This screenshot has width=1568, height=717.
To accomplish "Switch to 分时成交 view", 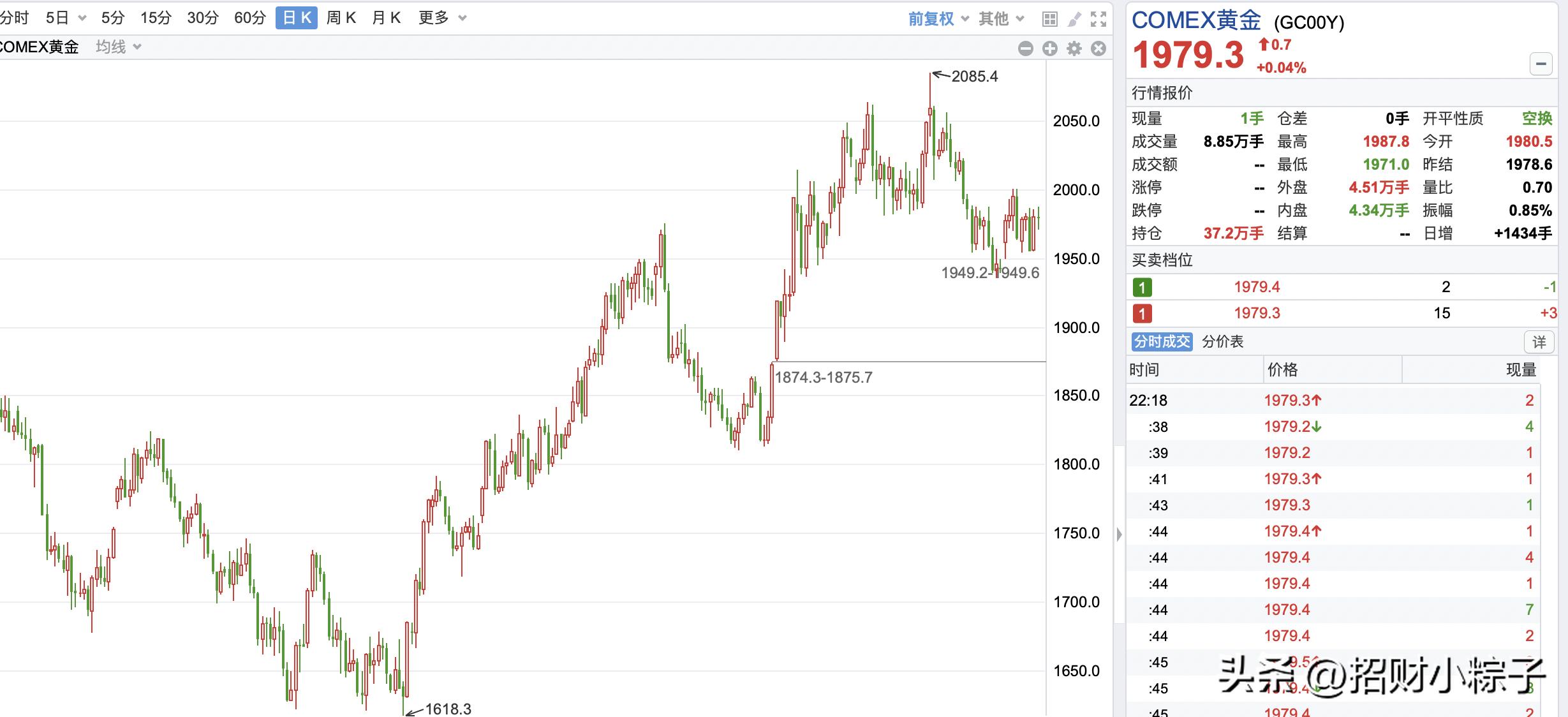I will click(x=1162, y=342).
